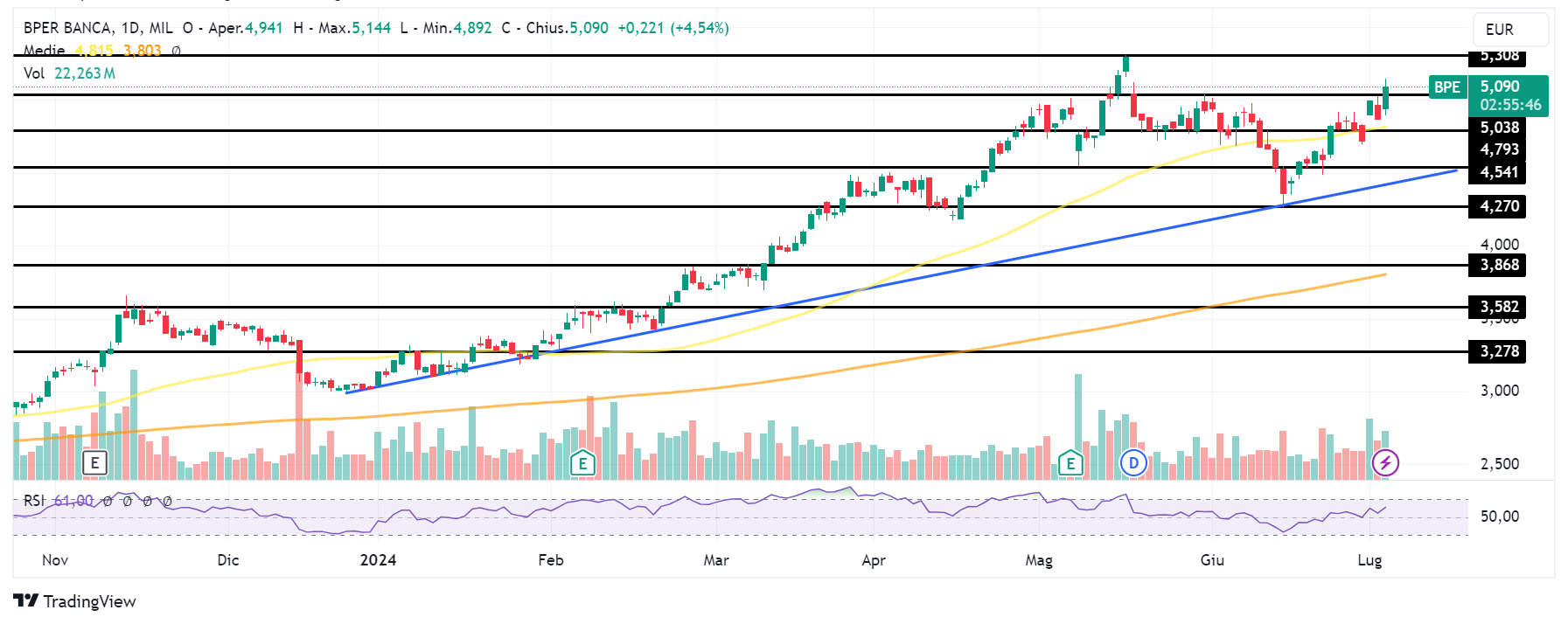The image size is (1568, 624).
Task: Select the 4,270 price level label
Action: point(1499,206)
